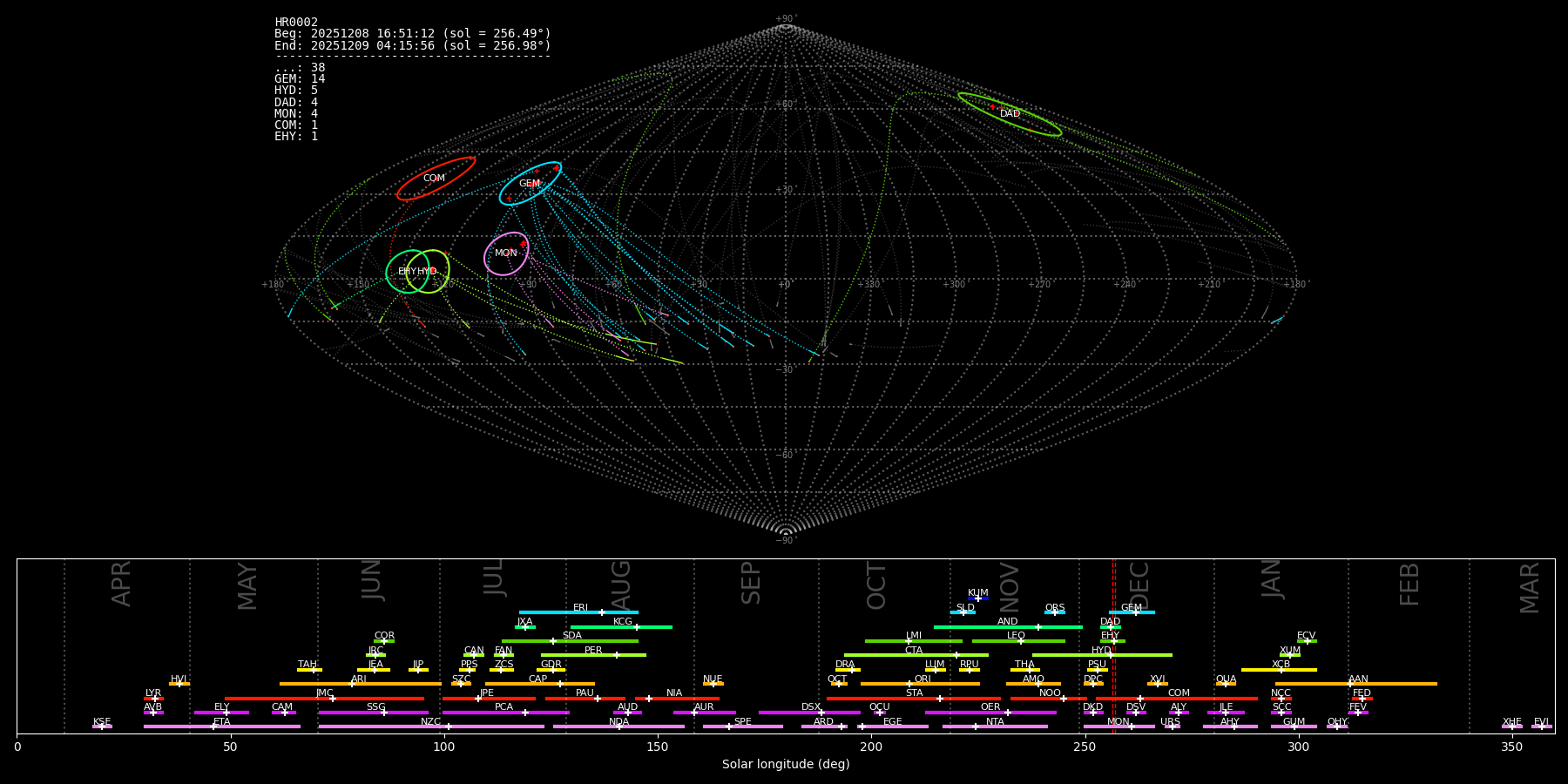The width and height of the screenshot is (1568, 784).
Task: Click the NTA shower bar label in timeline
Action: tap(995, 722)
